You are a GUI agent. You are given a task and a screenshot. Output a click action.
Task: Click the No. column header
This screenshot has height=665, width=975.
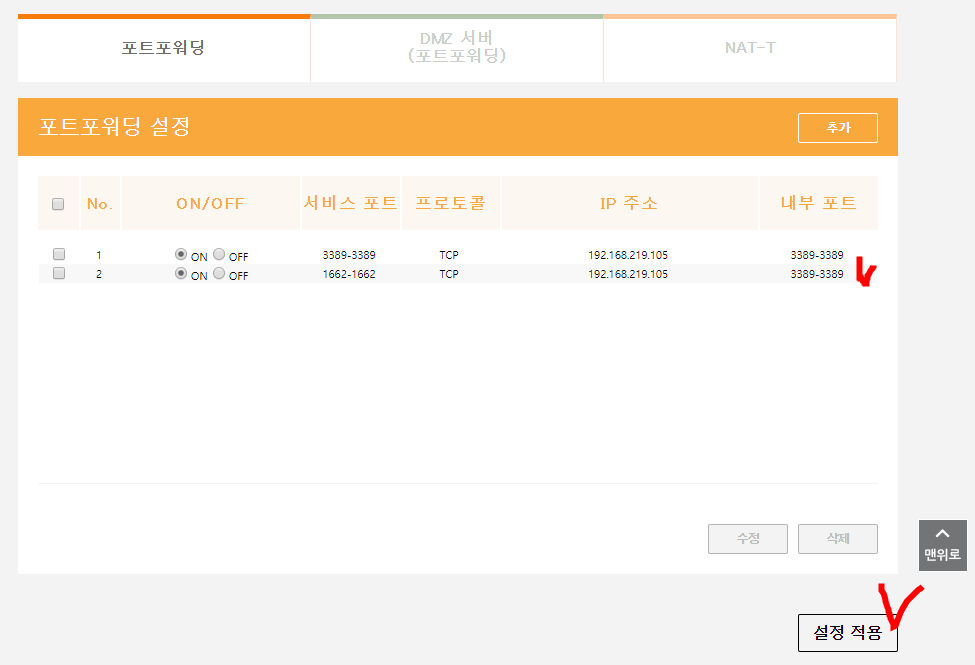pos(99,203)
